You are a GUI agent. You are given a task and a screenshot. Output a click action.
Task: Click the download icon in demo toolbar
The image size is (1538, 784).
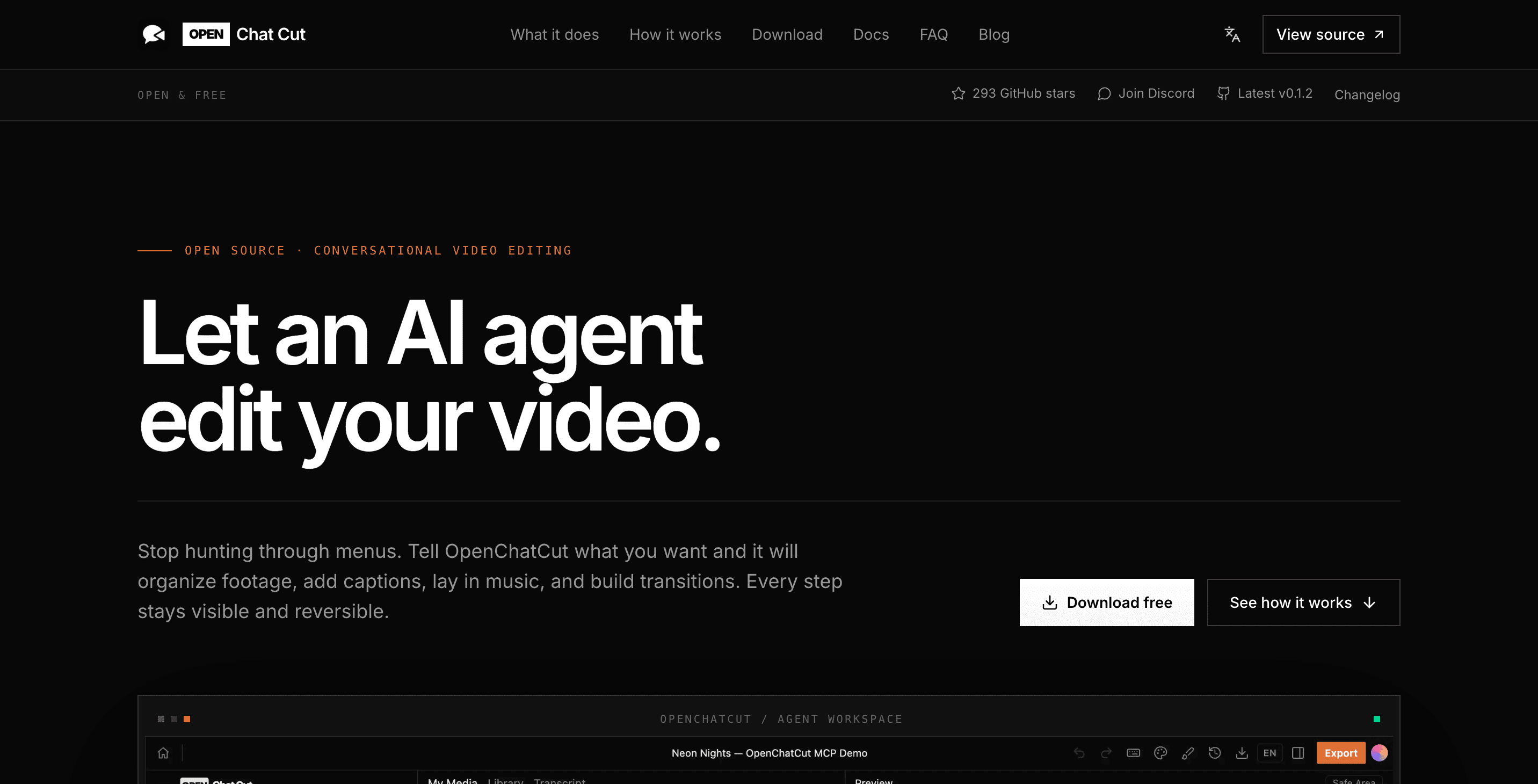[1242, 753]
